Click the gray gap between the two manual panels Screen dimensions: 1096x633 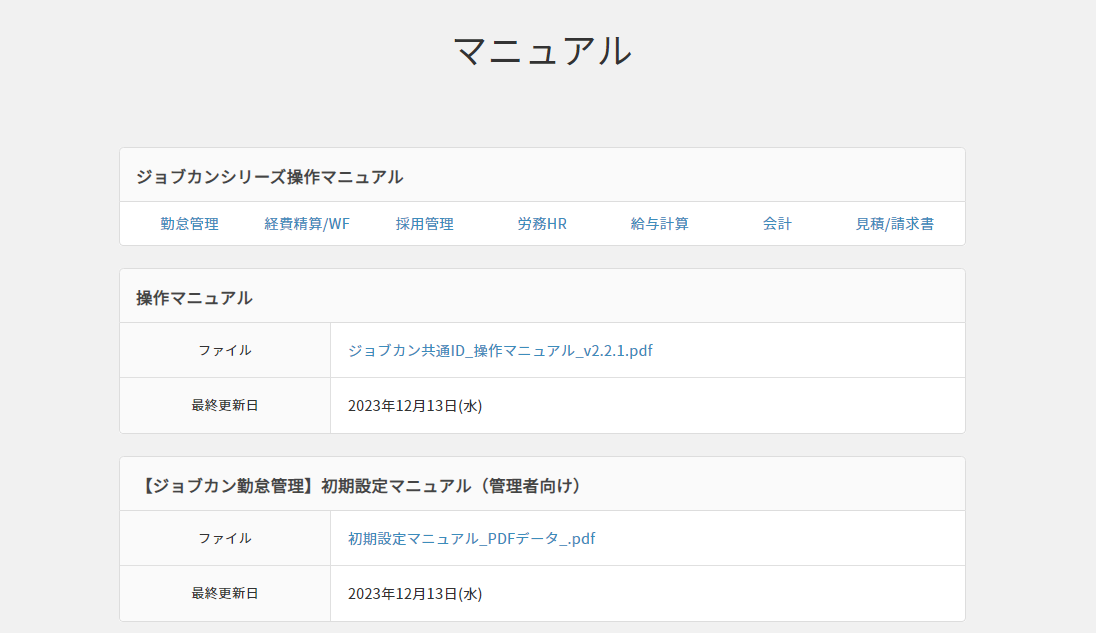pos(542,445)
